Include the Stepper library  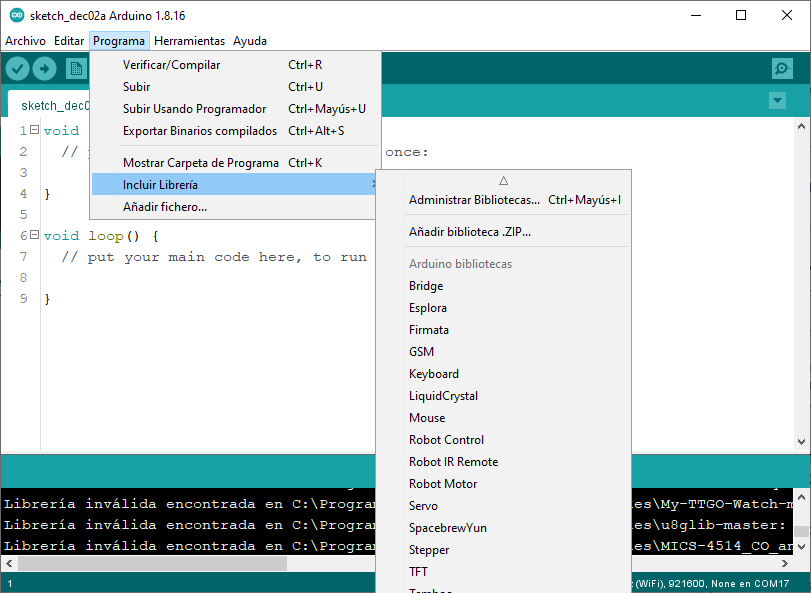pos(504,550)
